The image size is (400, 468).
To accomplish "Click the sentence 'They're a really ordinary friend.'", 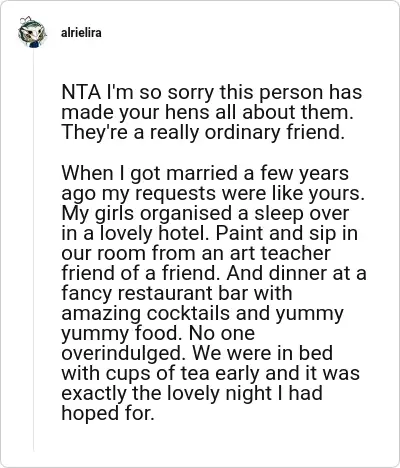I will click(203, 132).
